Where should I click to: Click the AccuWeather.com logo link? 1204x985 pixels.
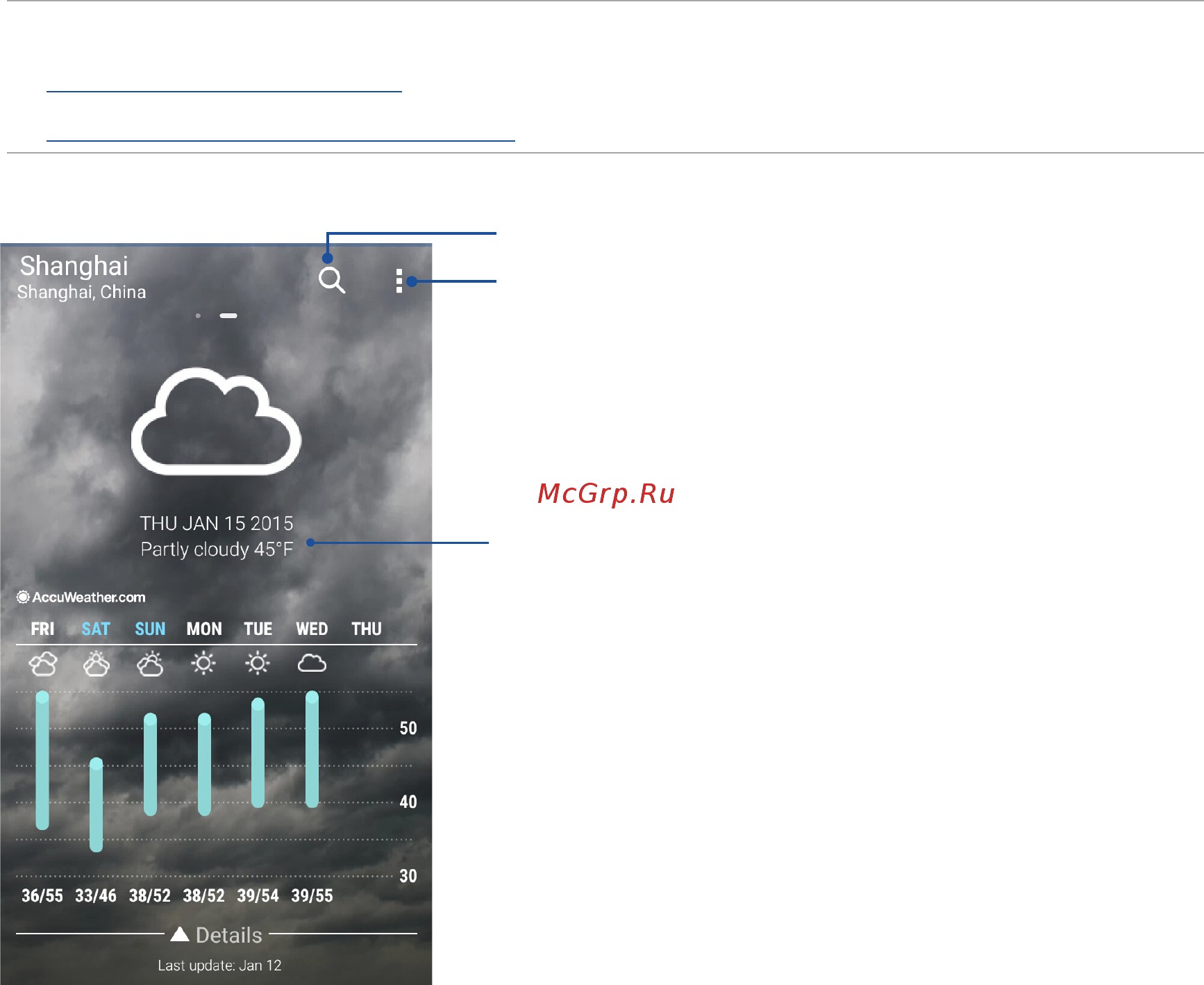pos(81,597)
